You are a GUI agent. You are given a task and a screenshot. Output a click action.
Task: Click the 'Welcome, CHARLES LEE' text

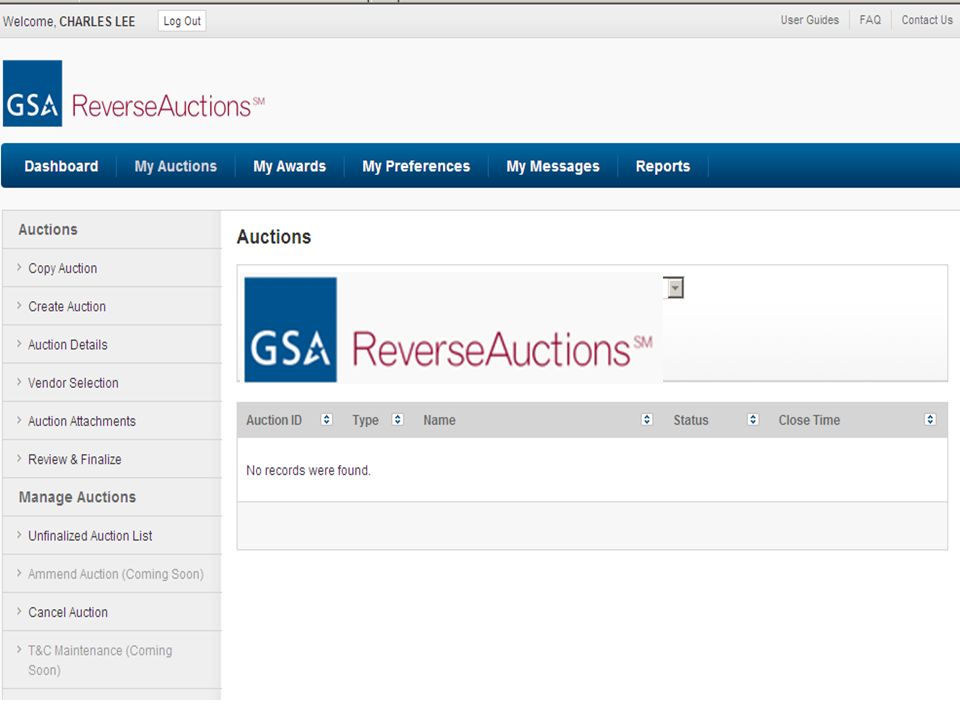coord(69,21)
